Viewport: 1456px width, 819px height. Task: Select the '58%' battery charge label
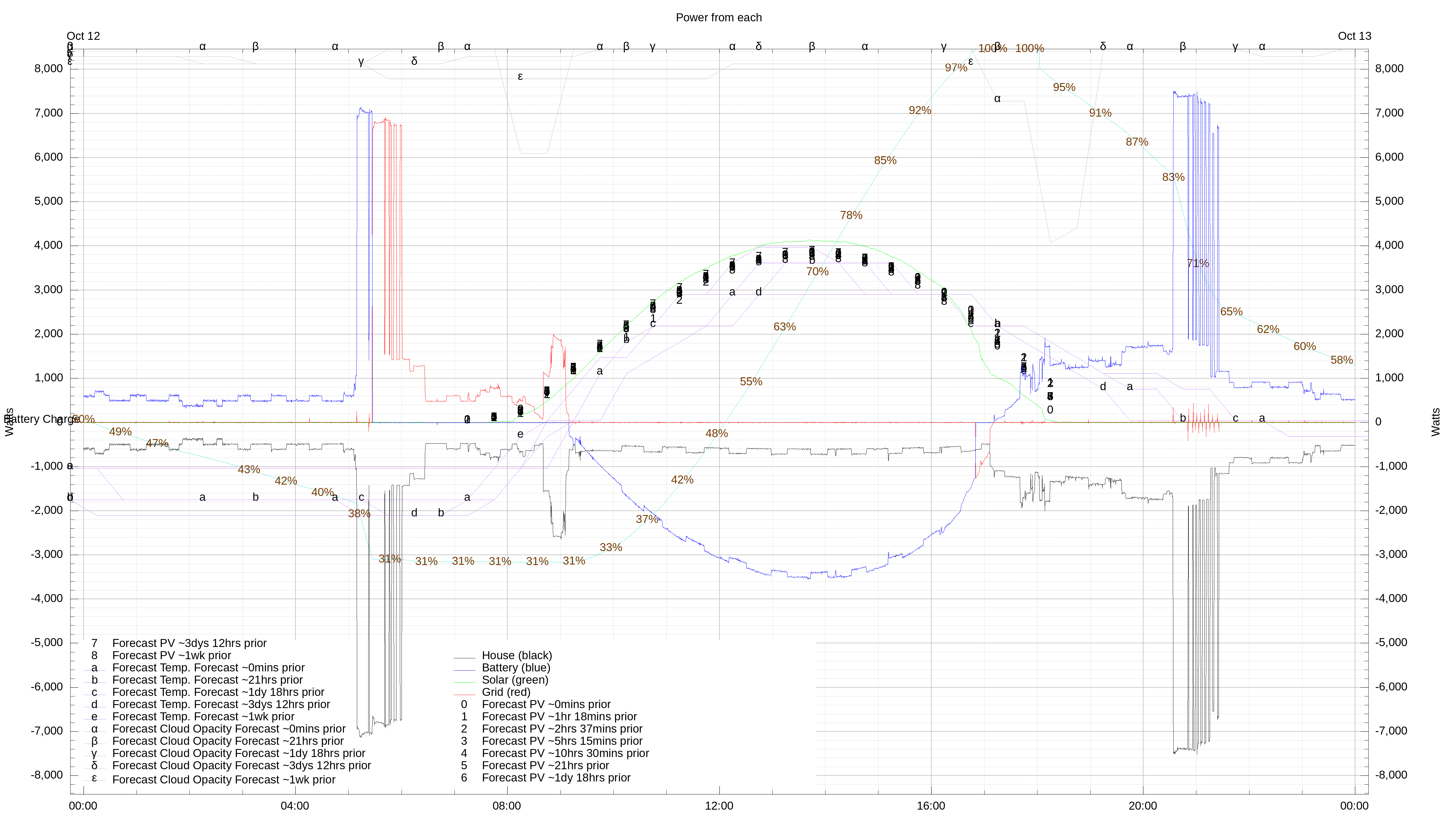point(1342,360)
